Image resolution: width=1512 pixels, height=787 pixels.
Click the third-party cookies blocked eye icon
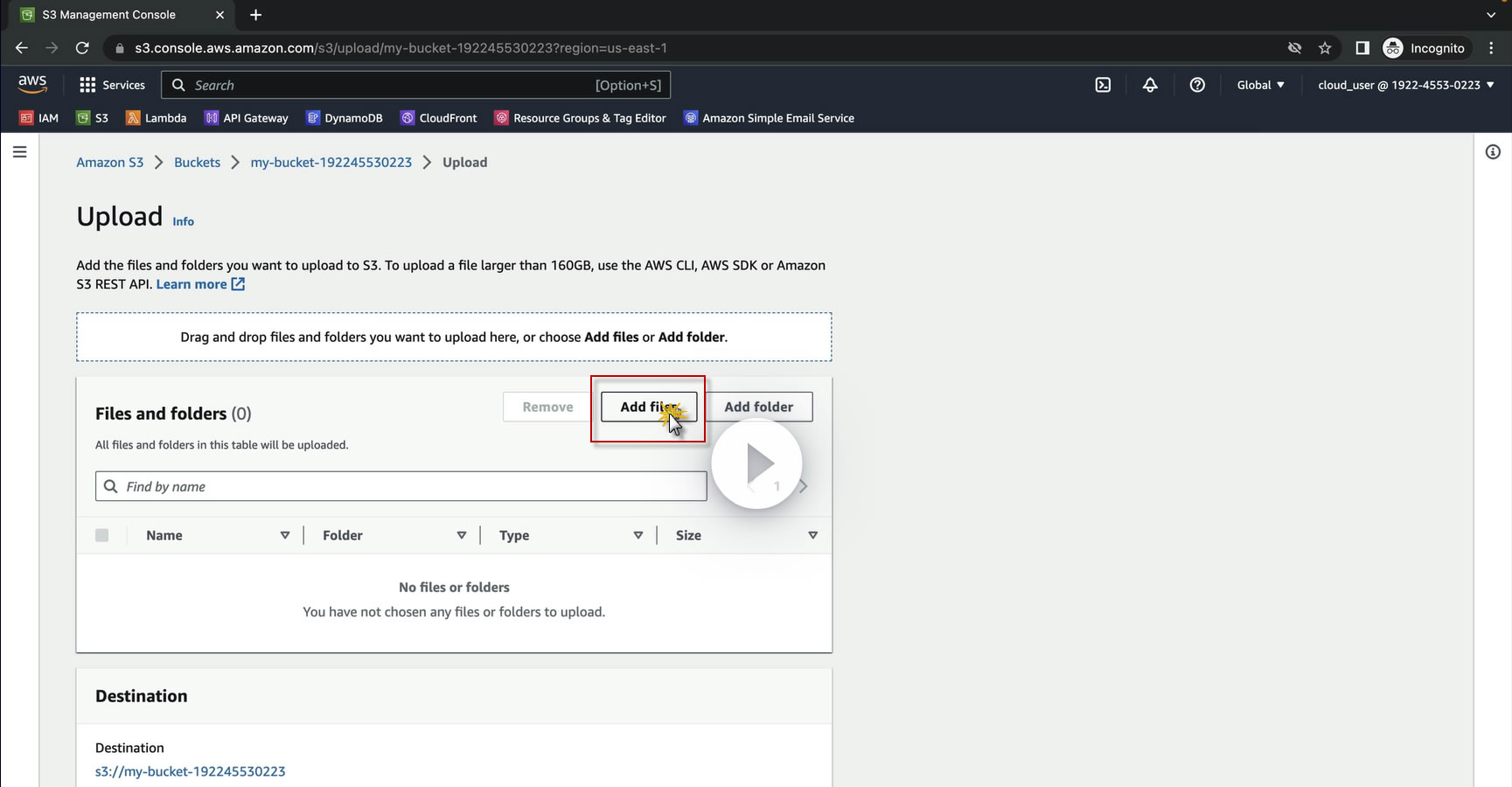click(x=1294, y=48)
